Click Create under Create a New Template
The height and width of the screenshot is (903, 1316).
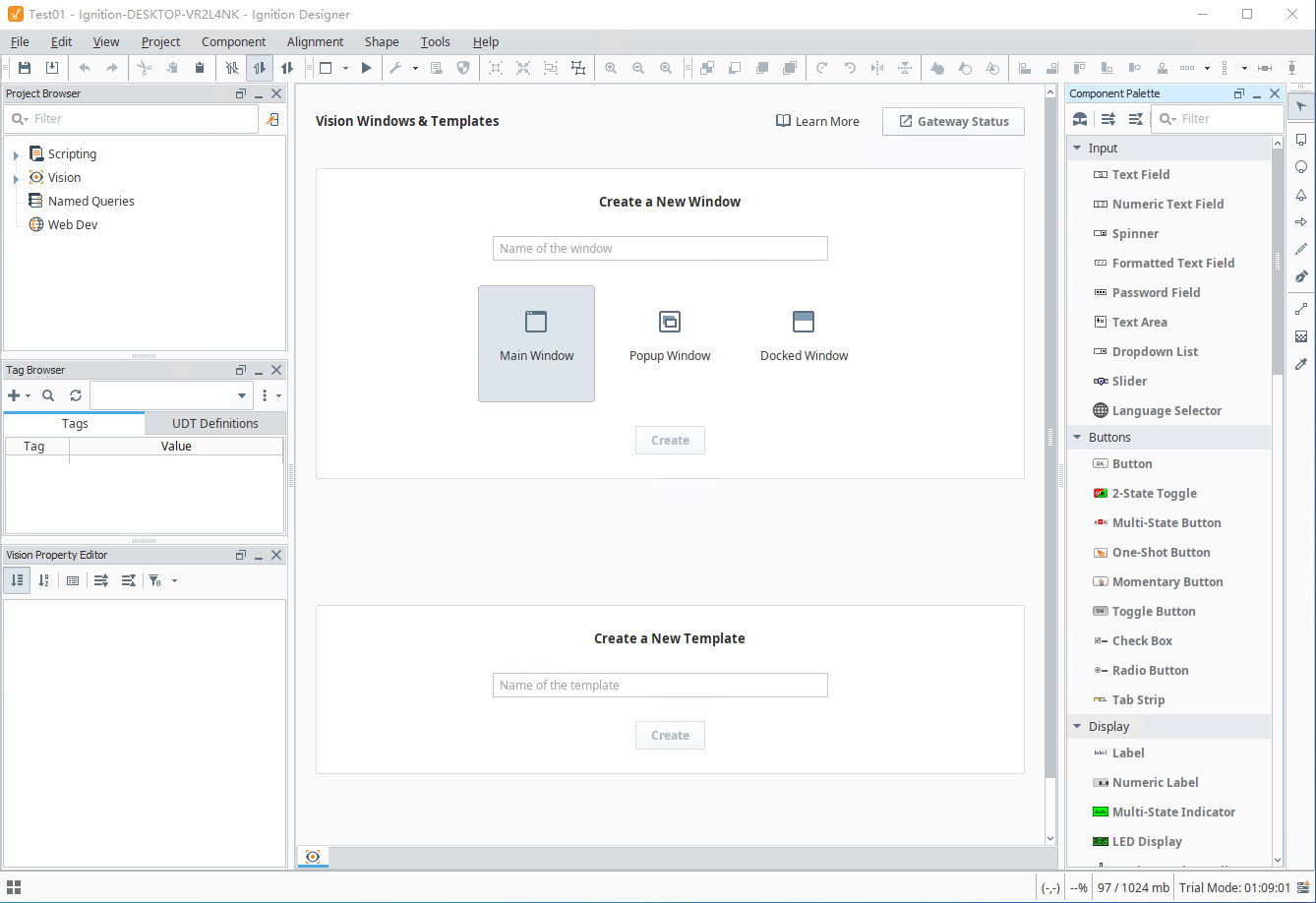tap(670, 735)
